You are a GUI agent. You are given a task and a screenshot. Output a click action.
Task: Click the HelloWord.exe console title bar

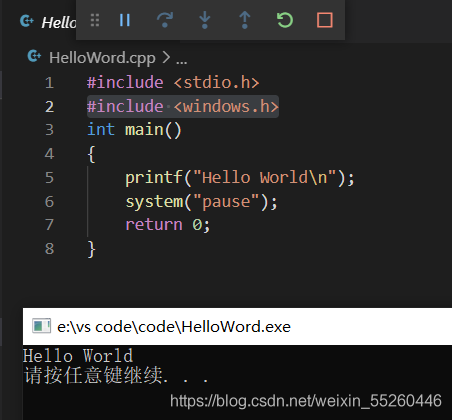pyautogui.click(x=237, y=326)
